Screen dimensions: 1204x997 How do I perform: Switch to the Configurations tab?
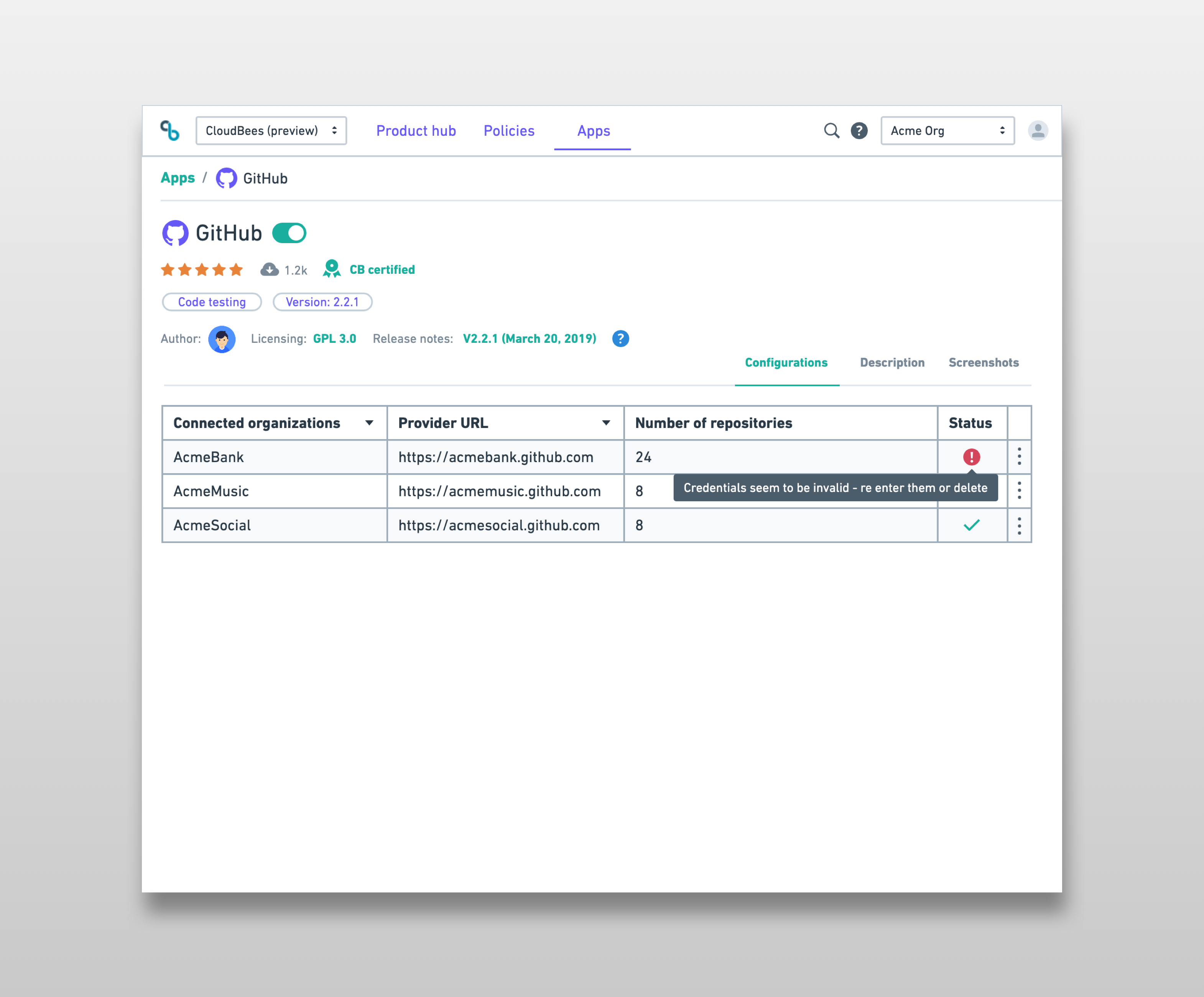pyautogui.click(x=786, y=363)
